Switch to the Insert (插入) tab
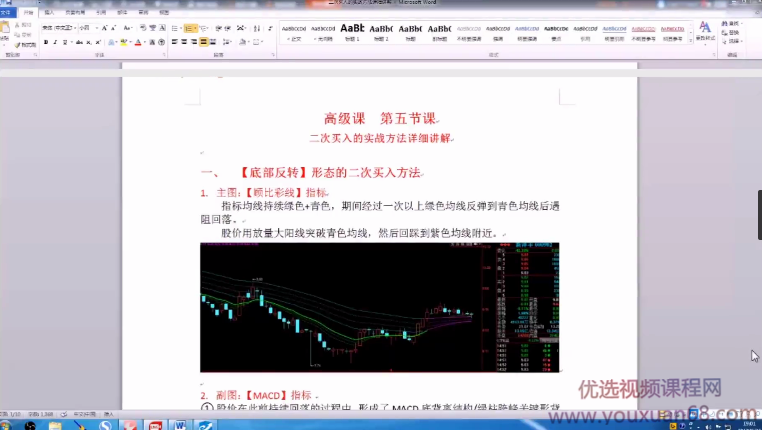This screenshot has height=430, width=762. (49, 12)
